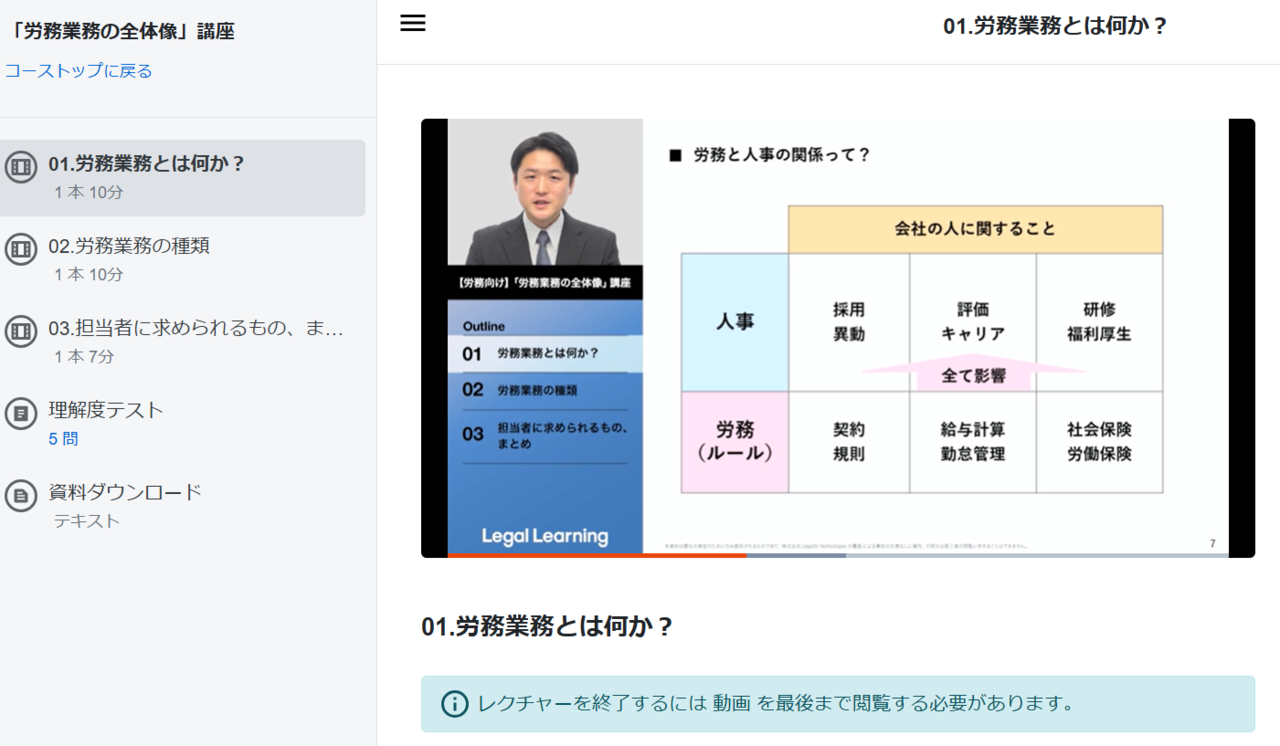Click the test icon beside 理解度テスト

click(21, 413)
